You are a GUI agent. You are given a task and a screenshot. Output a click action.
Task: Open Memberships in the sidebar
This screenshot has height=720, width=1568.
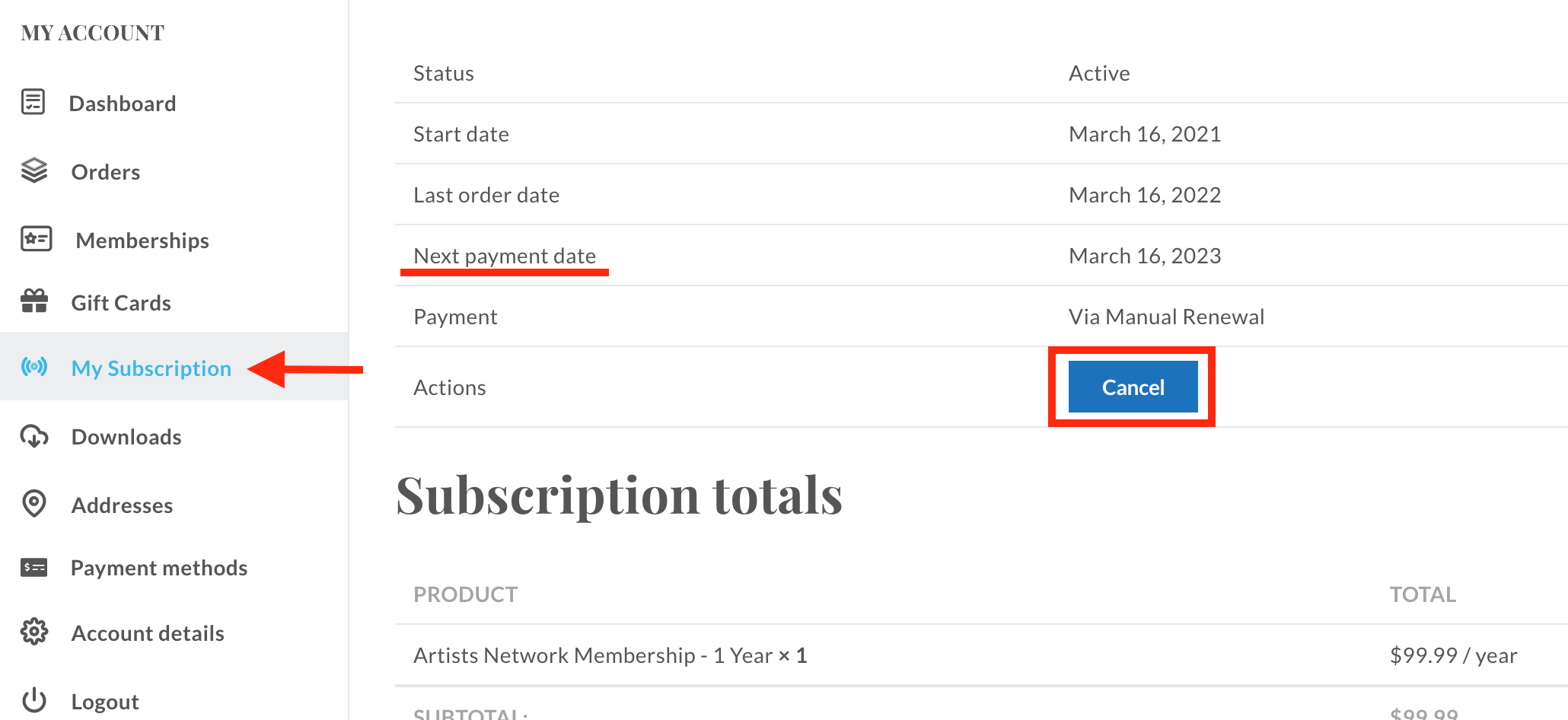[142, 241]
